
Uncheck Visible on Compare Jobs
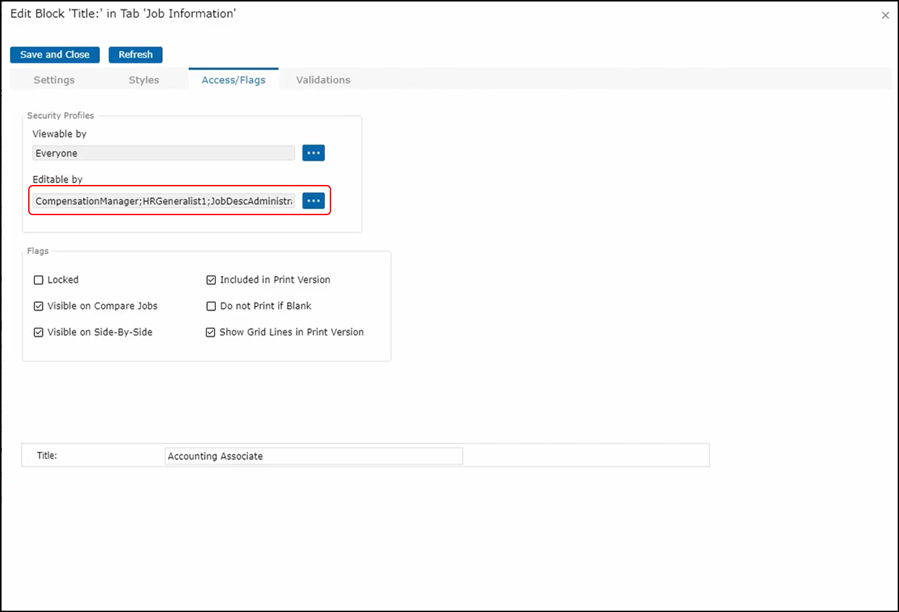point(39,306)
